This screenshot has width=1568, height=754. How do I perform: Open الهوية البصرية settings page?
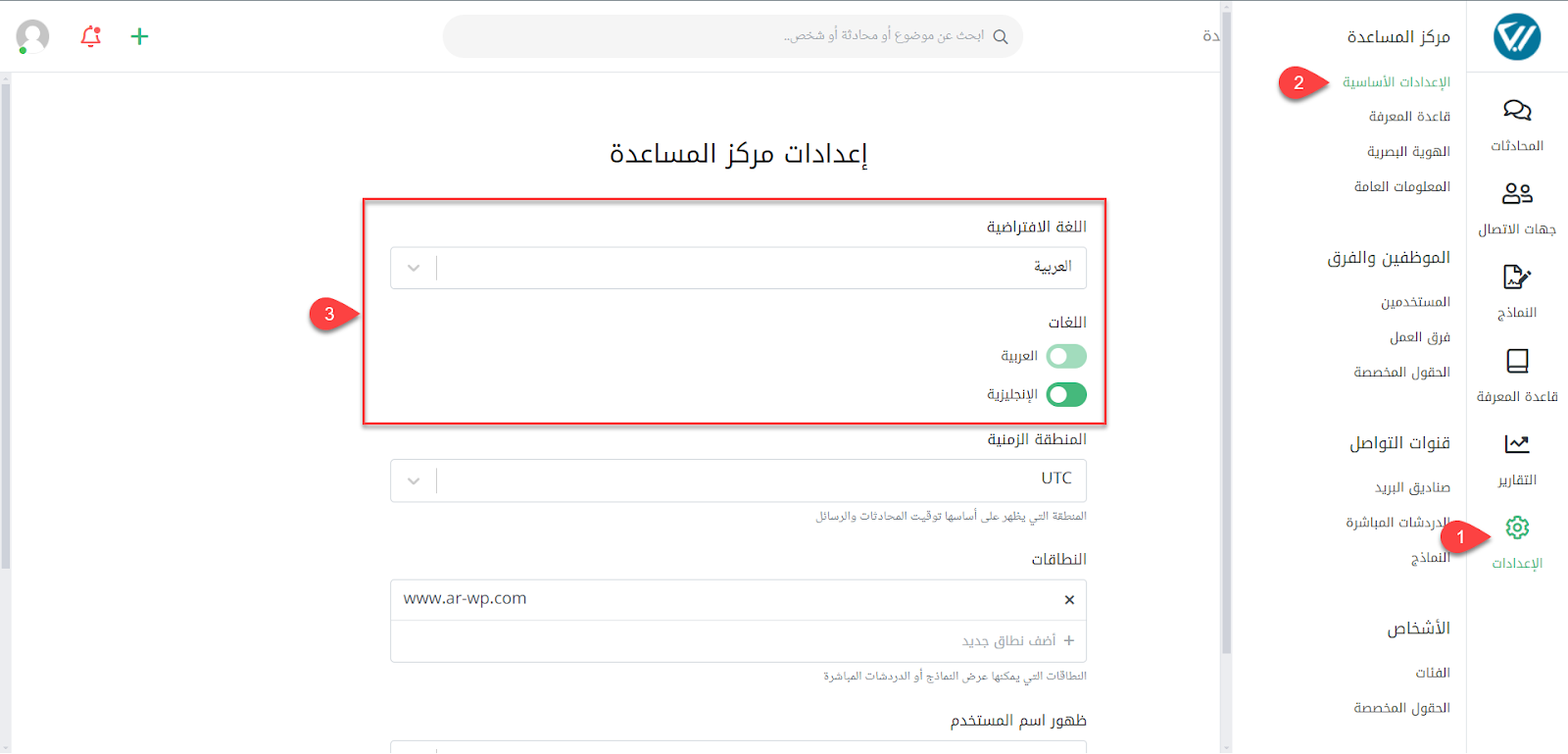pos(1408,152)
